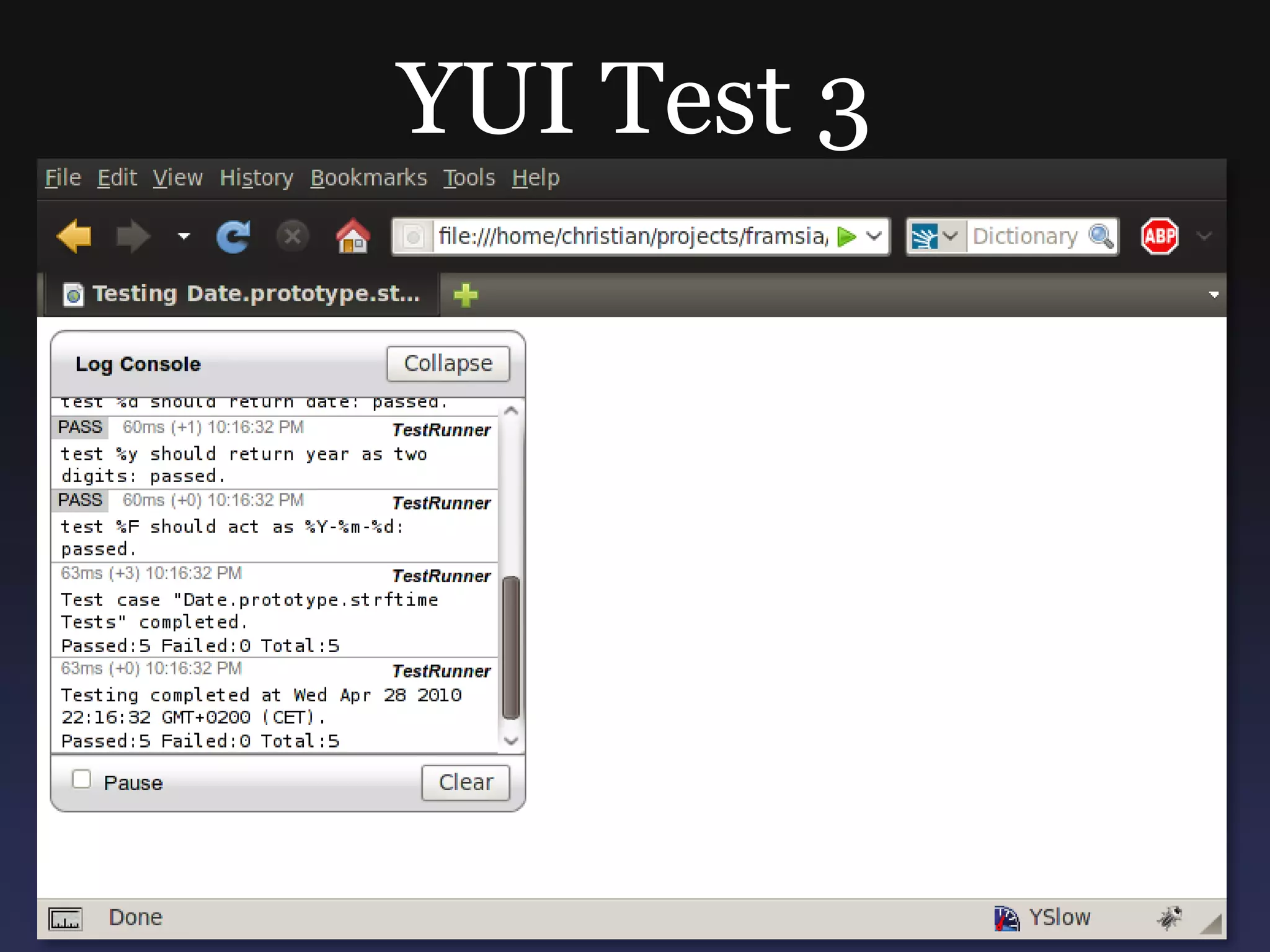
Task: Click the log console scroll up arrow
Action: (511, 410)
